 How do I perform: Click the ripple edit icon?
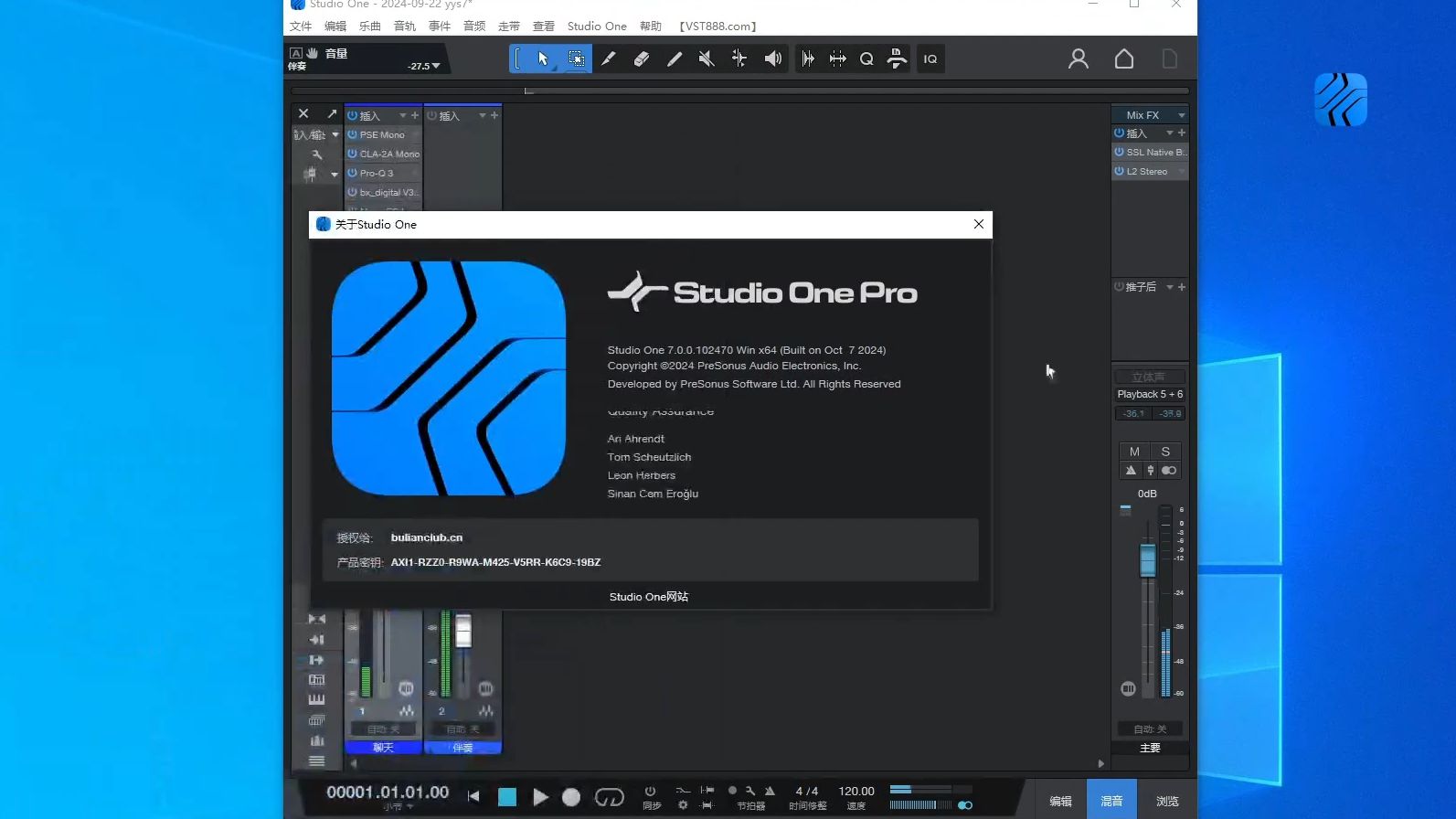pos(837,58)
